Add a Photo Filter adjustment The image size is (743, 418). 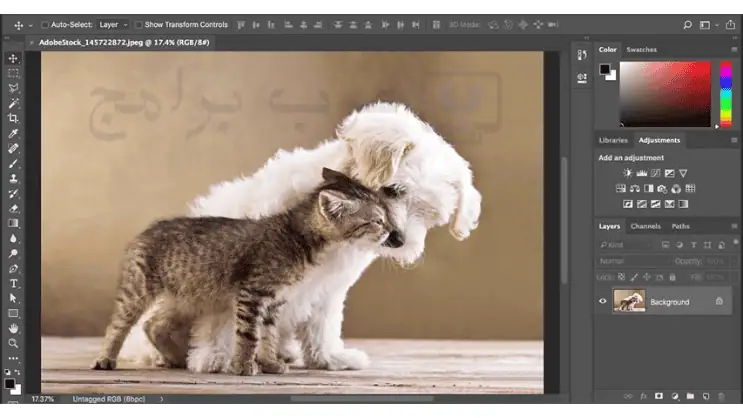pos(662,189)
